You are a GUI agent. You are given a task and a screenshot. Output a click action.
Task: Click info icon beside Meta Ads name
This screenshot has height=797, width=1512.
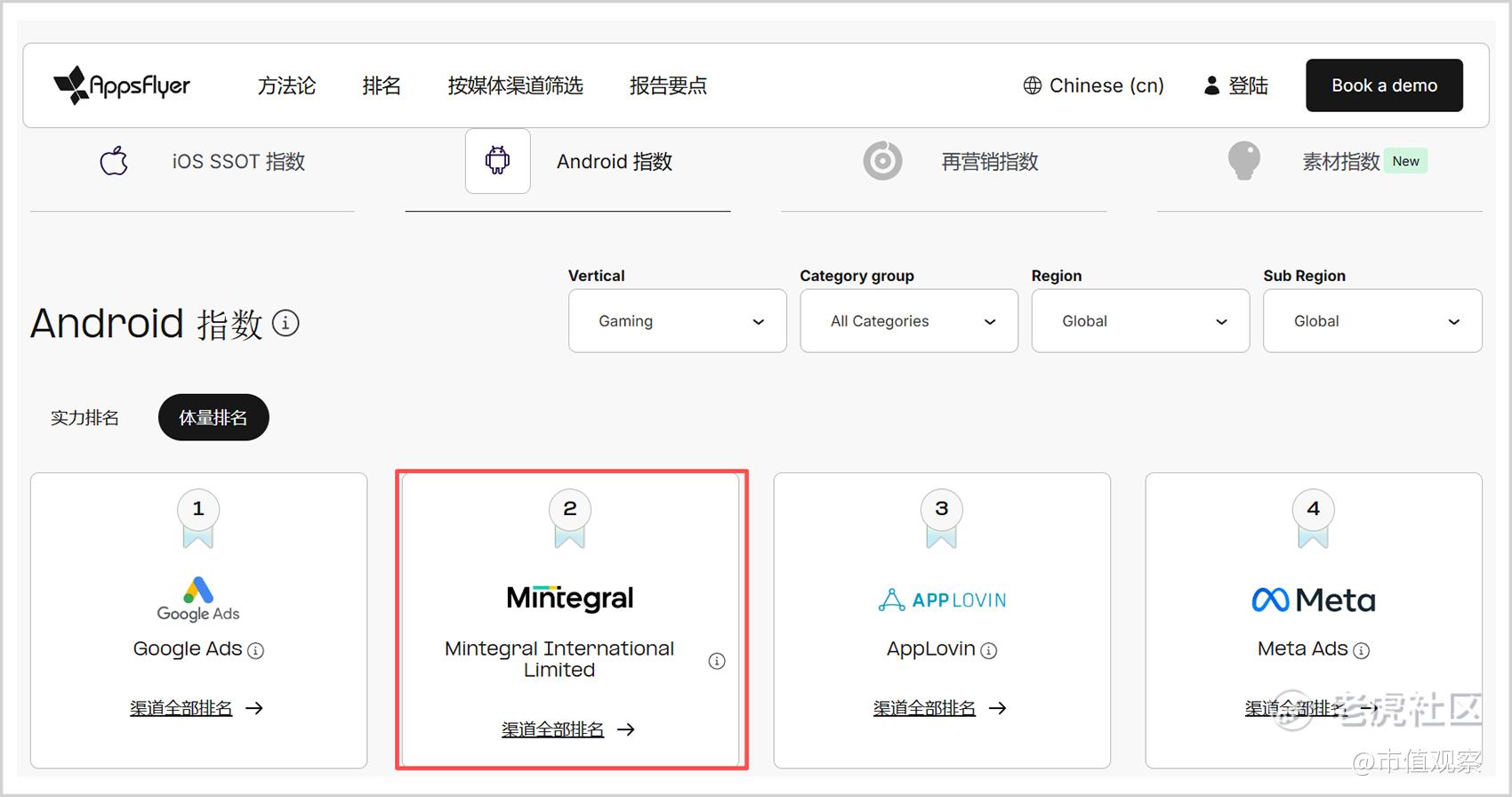tap(1361, 650)
